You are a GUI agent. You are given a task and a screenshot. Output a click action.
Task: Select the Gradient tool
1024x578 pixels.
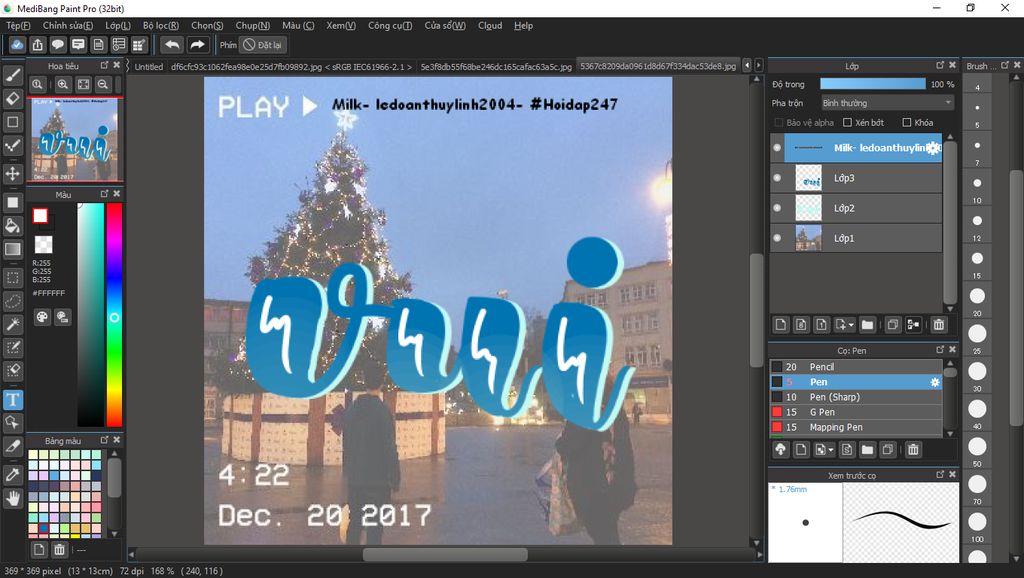(12, 249)
